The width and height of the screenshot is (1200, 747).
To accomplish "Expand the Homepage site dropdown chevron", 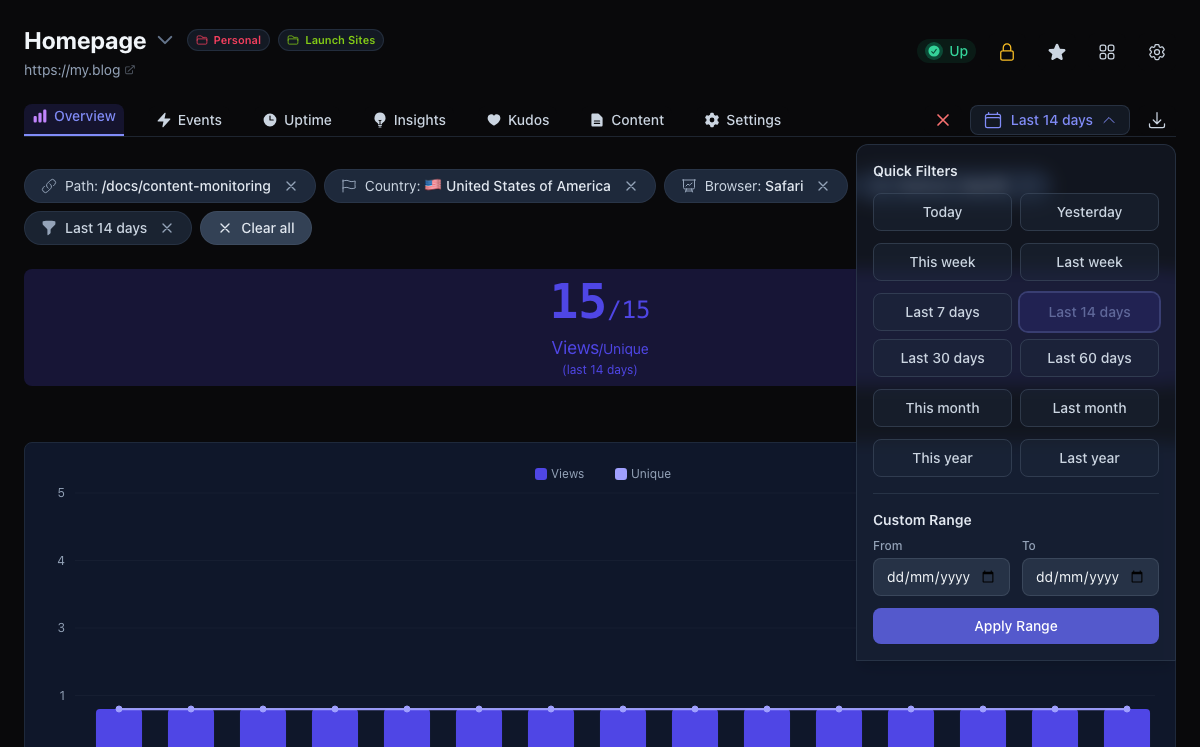I will 165,40.
